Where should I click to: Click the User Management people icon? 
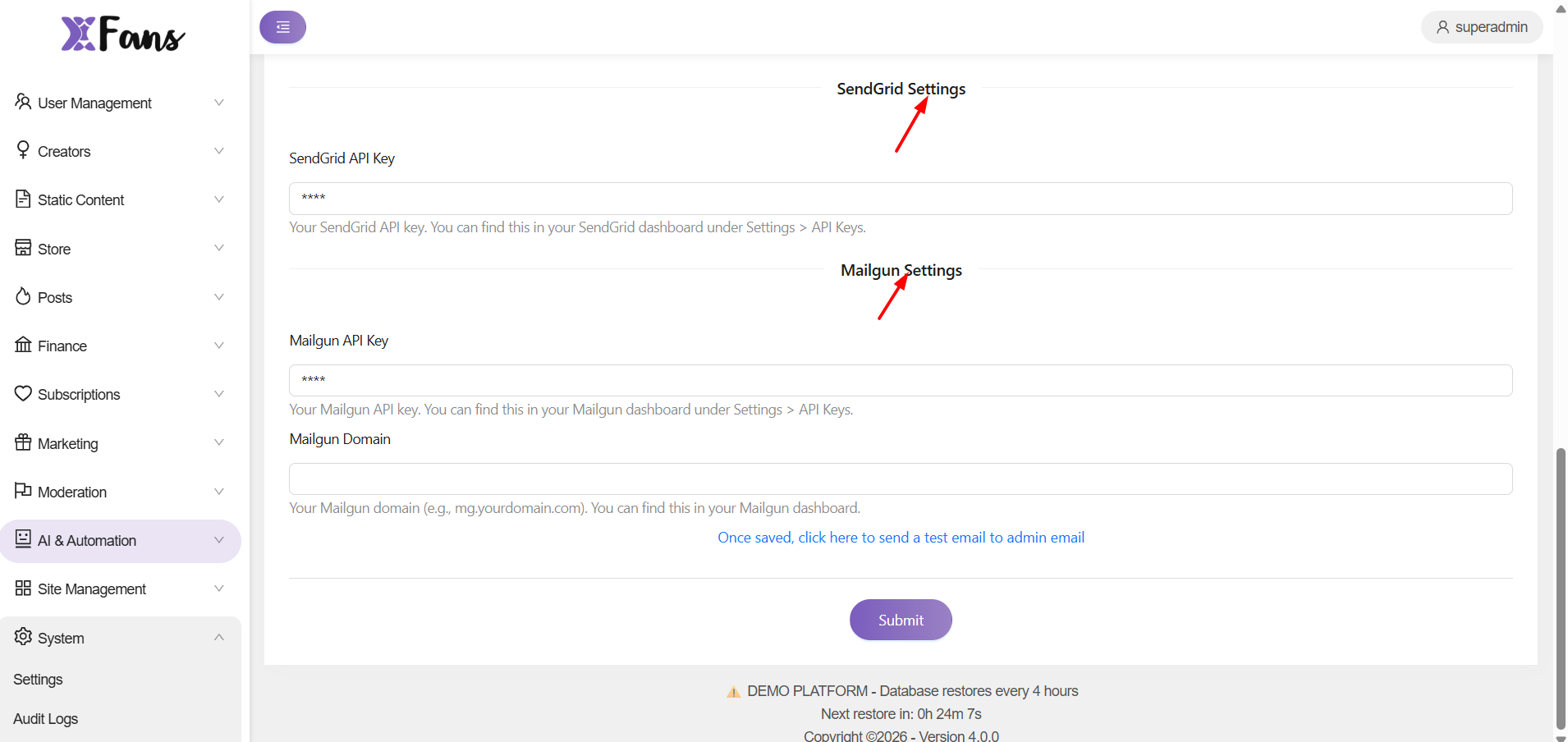tap(23, 102)
